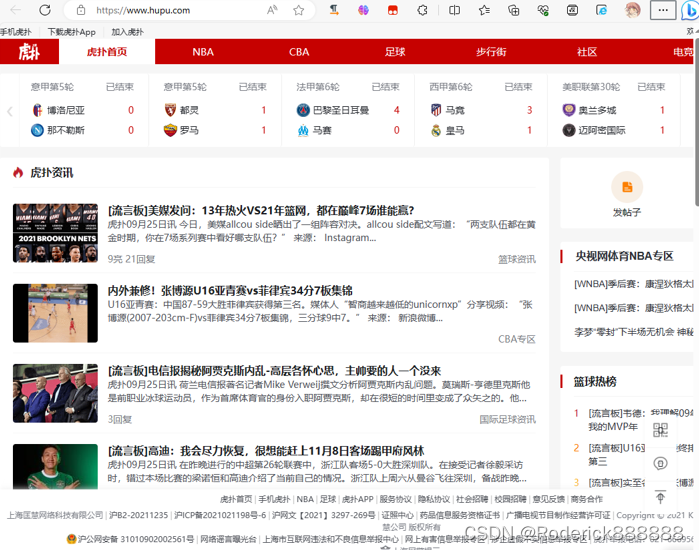
Task: Click the site lock icon in address bar
Action: click(81, 10)
